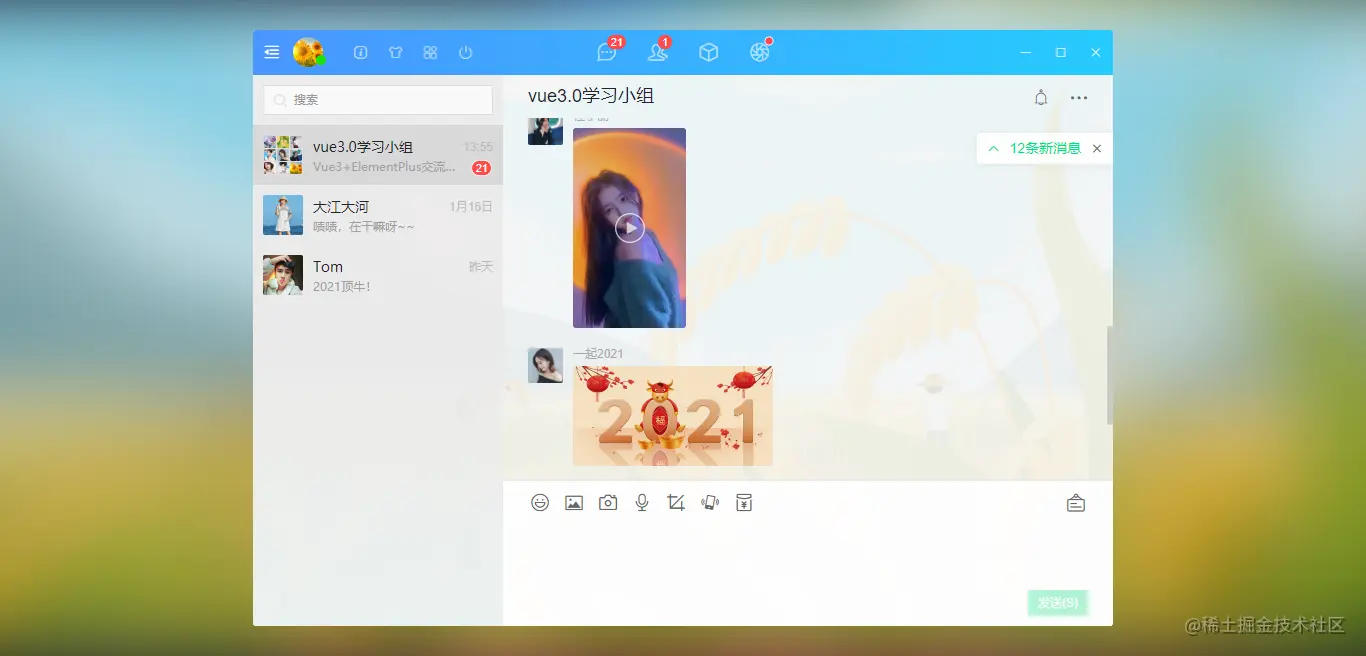Start voice recording with microphone icon
Viewport: 1366px width, 656px height.
point(642,502)
